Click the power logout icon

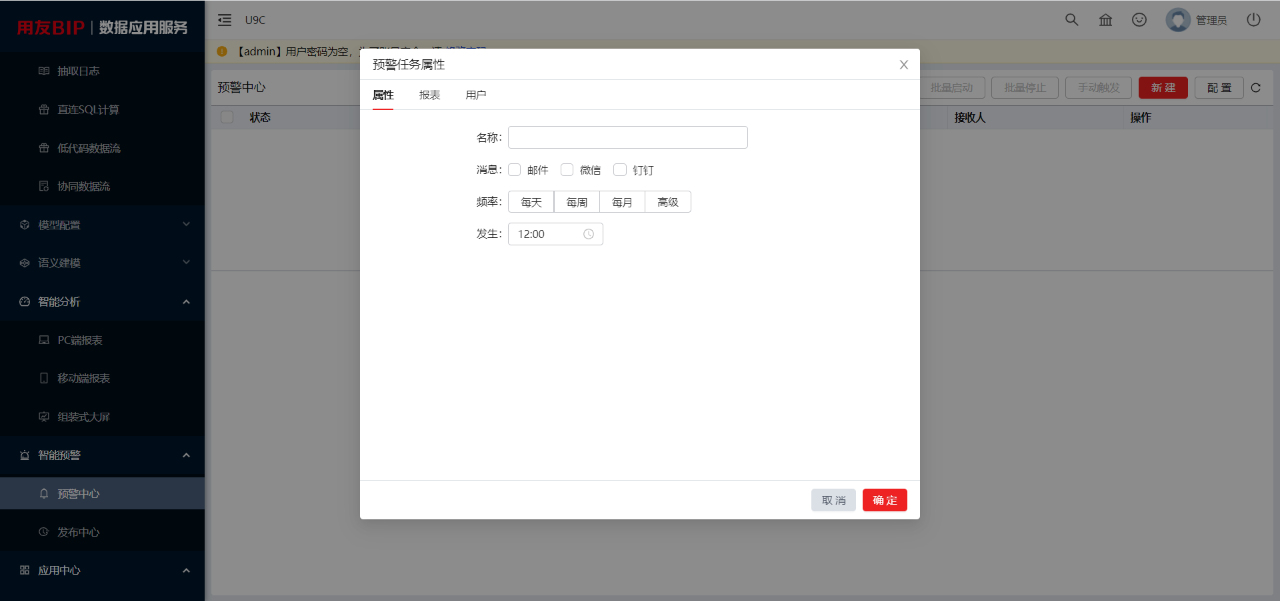(x=1253, y=19)
